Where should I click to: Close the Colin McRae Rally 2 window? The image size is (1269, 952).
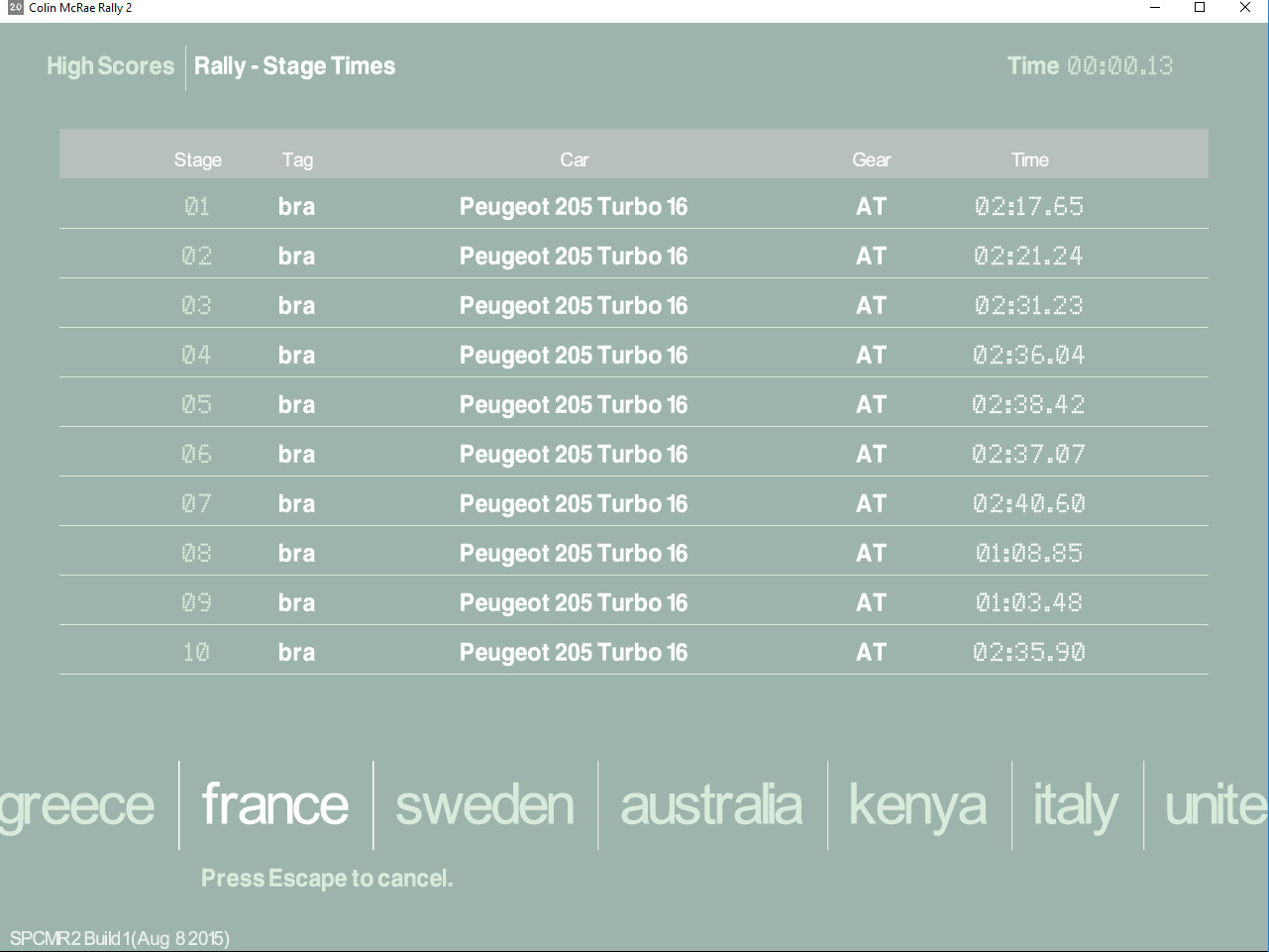coord(1245,8)
